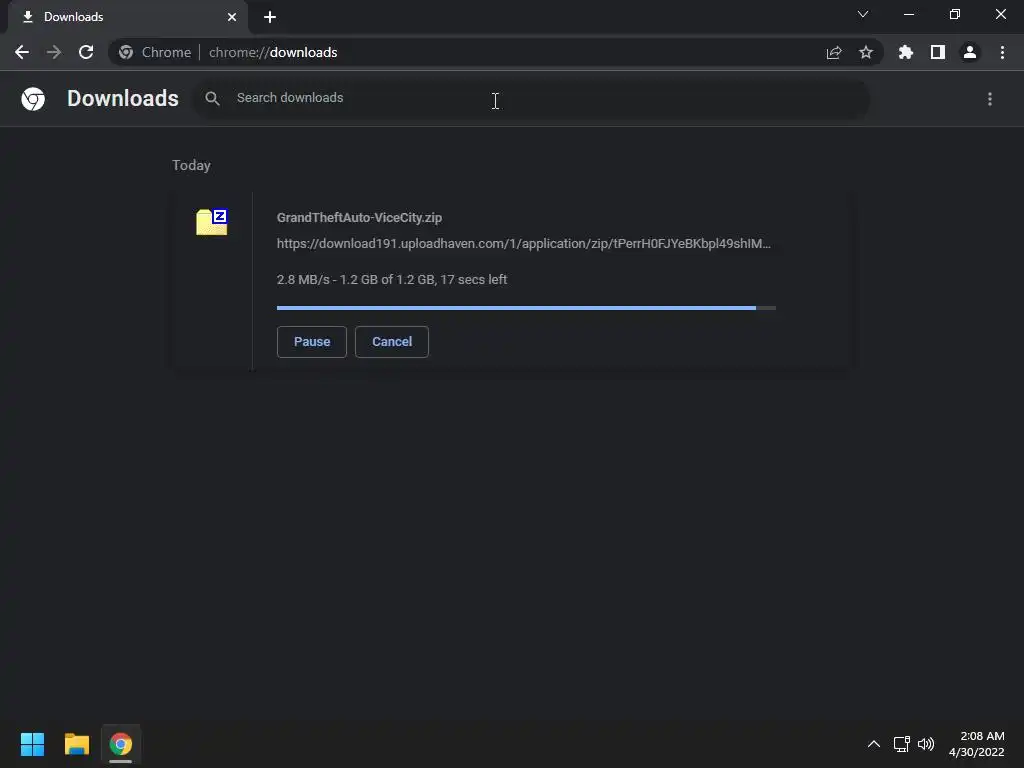Open the uploadhaven download source link
The height and width of the screenshot is (768, 1024).
tap(524, 244)
